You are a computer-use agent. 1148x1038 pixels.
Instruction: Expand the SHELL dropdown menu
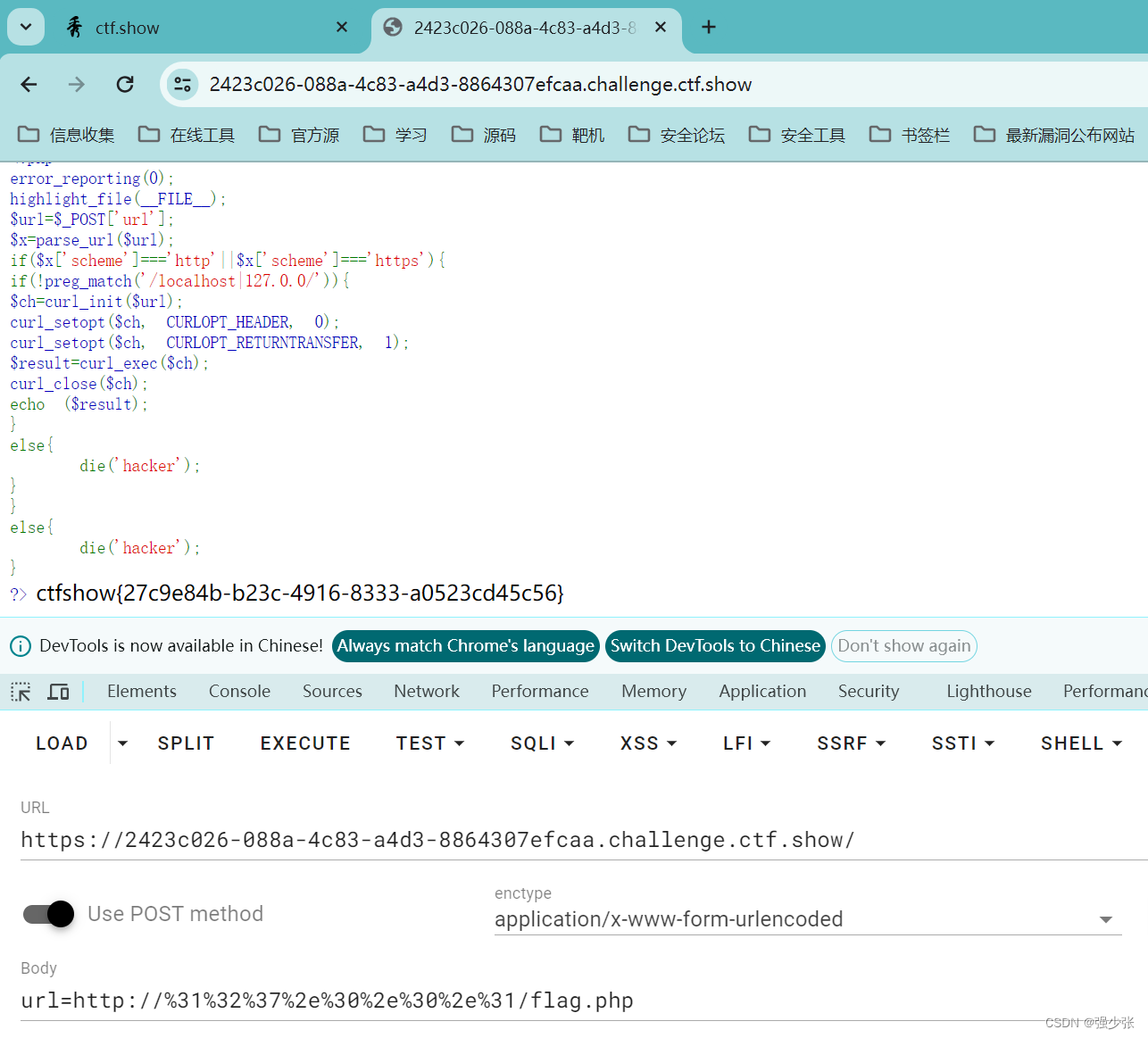point(1081,743)
